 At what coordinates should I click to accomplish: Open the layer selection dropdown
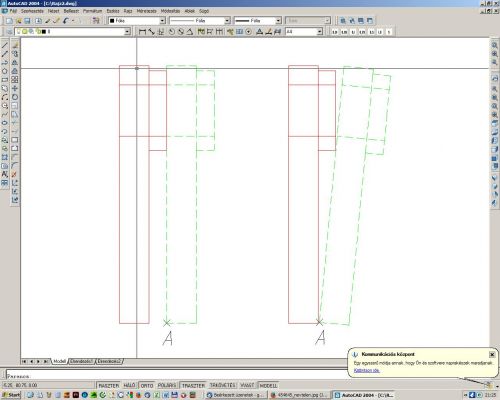click(73, 32)
